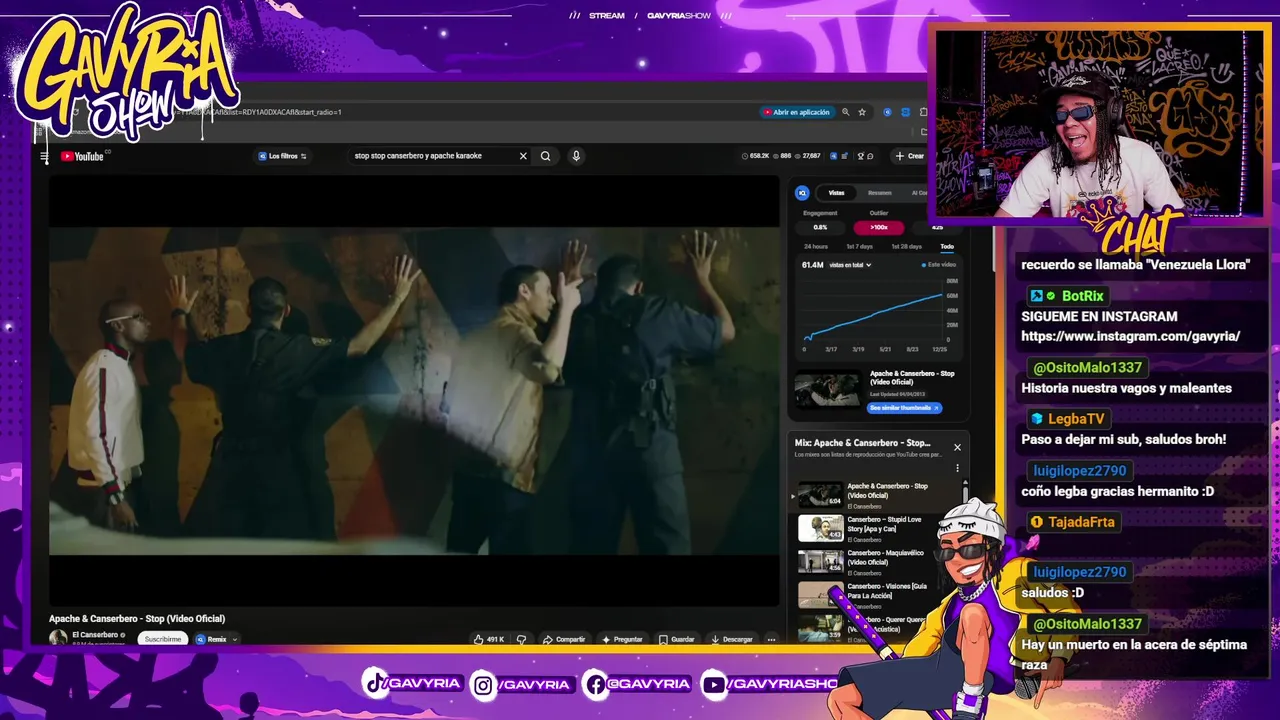Click the magnifier search button
The width and height of the screenshot is (1280, 720).
coord(545,156)
